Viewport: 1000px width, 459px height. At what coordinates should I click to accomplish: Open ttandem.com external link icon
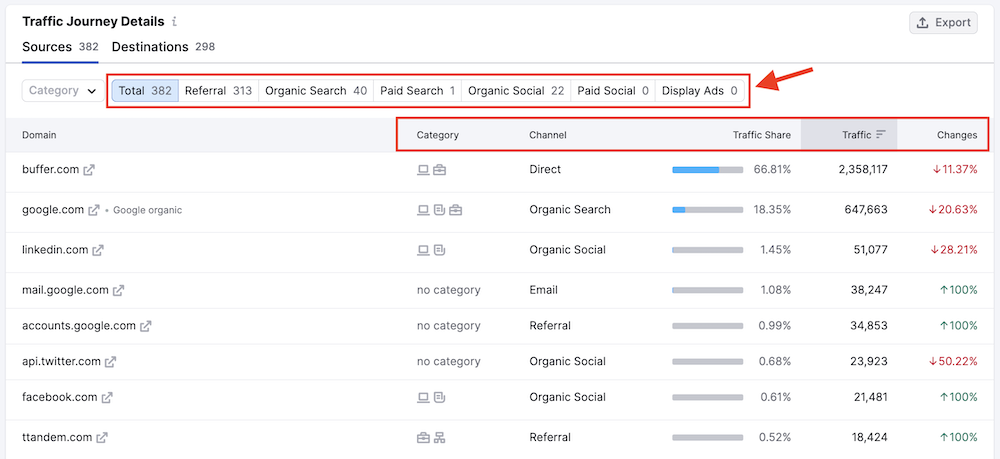(101, 438)
